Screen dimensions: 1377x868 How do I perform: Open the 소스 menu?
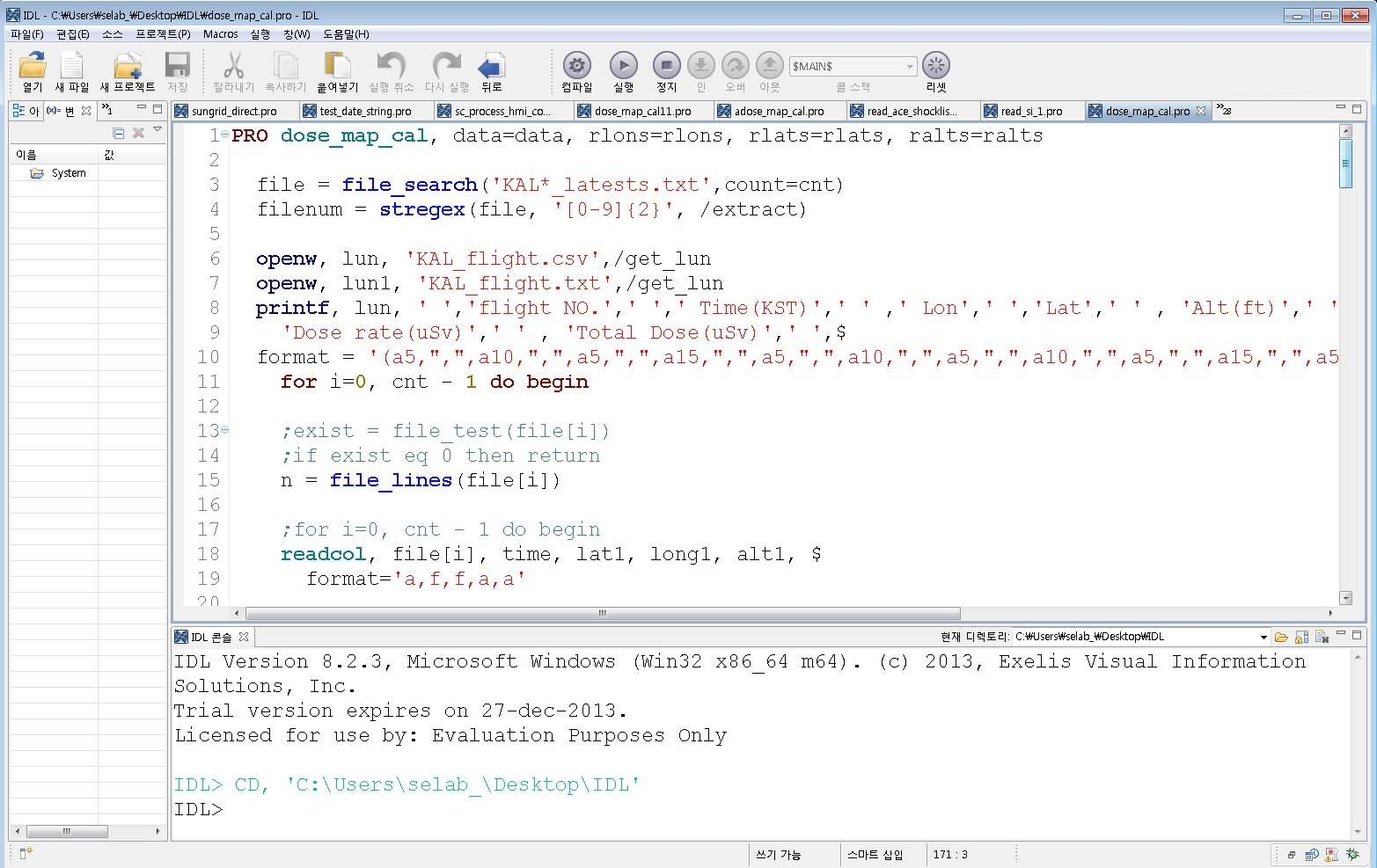[x=112, y=34]
